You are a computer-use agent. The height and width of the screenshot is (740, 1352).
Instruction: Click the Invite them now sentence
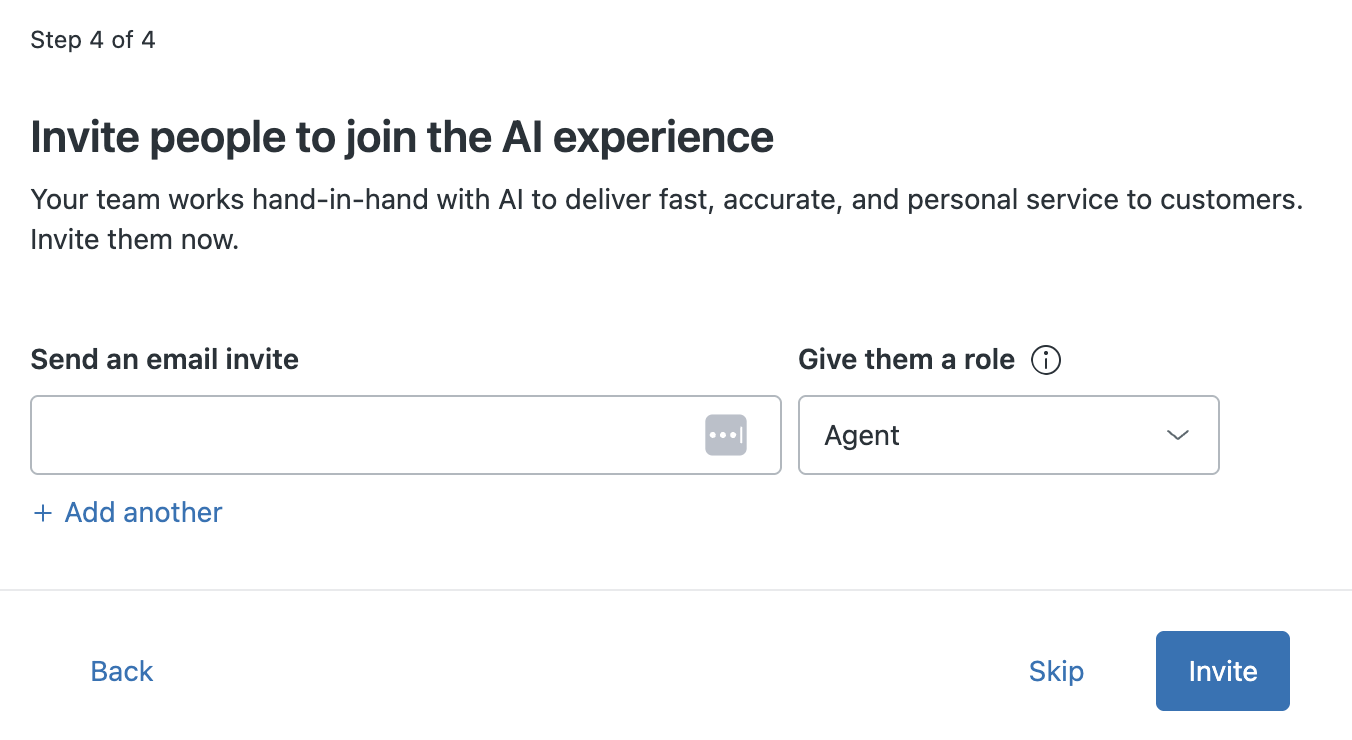[x=135, y=241]
